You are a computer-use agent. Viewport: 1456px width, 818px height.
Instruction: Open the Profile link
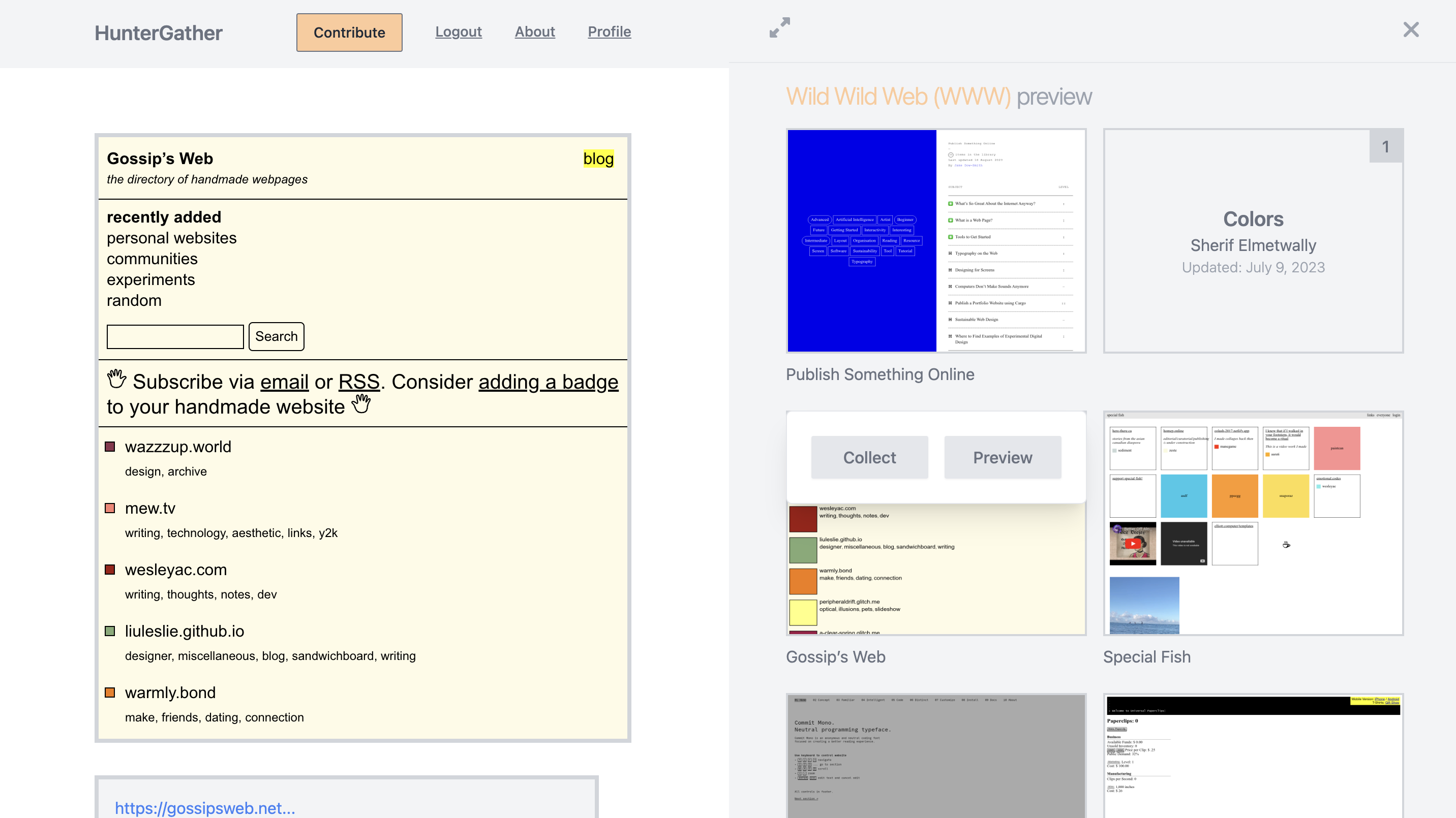point(610,32)
